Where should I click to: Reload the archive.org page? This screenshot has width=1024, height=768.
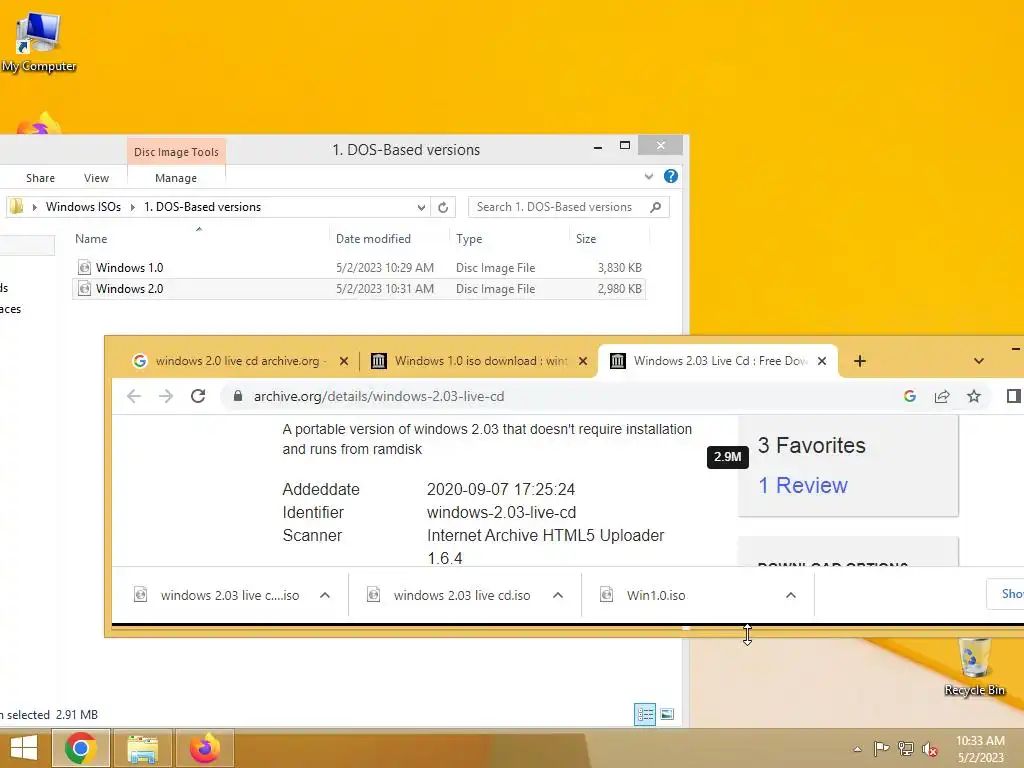(x=198, y=396)
